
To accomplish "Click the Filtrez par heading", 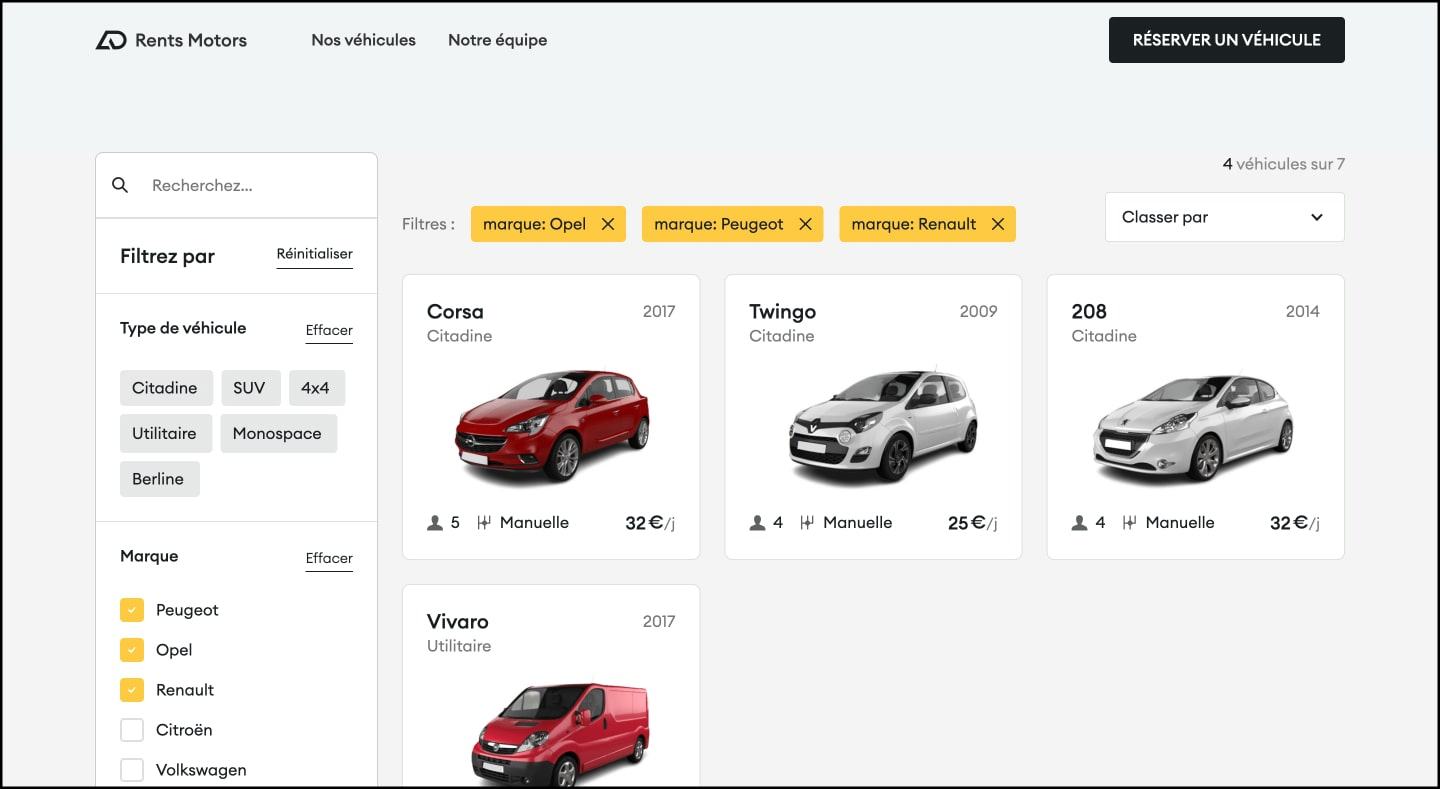I will [x=167, y=256].
